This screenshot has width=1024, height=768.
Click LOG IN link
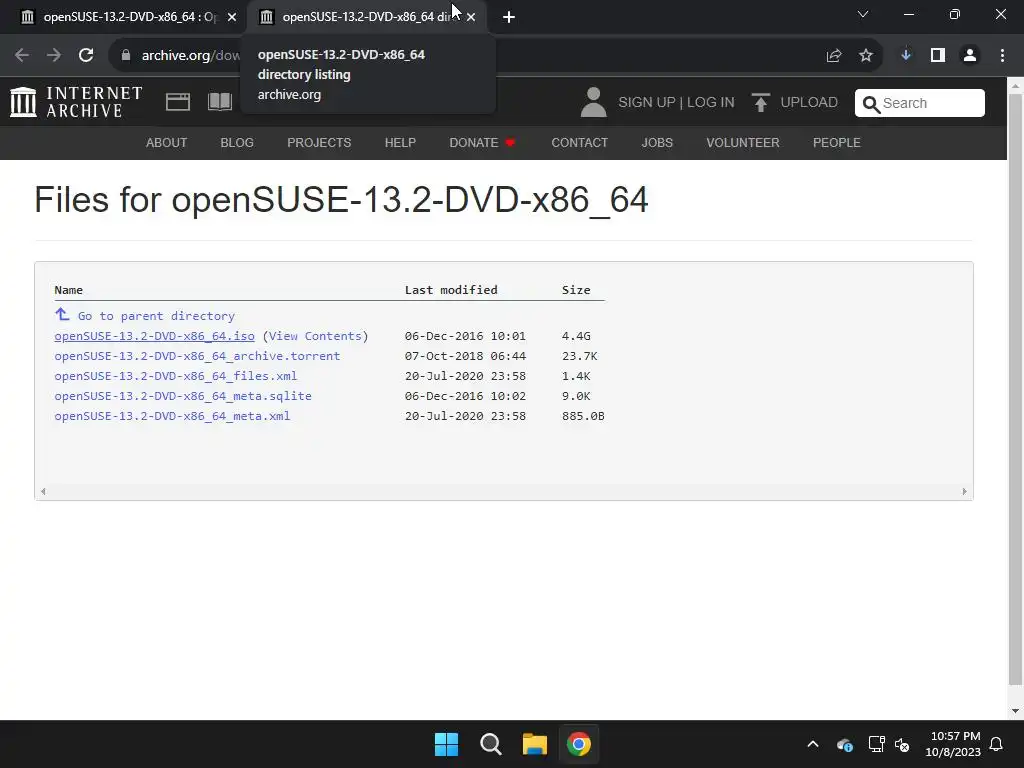711,103
